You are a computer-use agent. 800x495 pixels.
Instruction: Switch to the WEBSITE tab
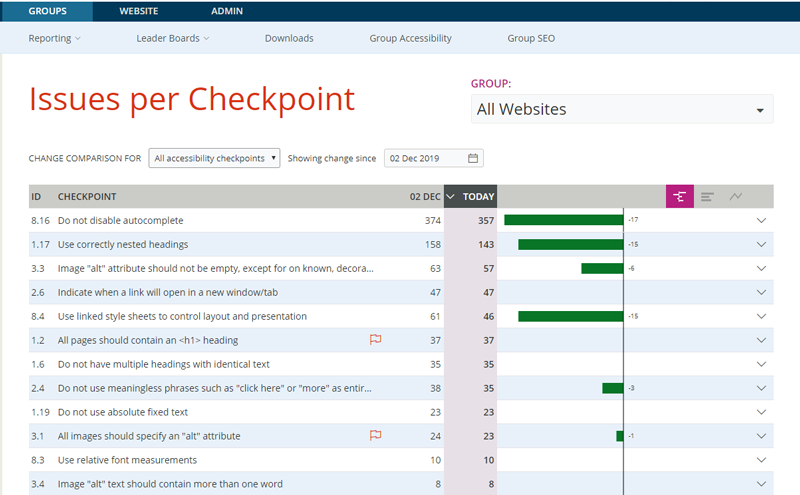pos(139,11)
